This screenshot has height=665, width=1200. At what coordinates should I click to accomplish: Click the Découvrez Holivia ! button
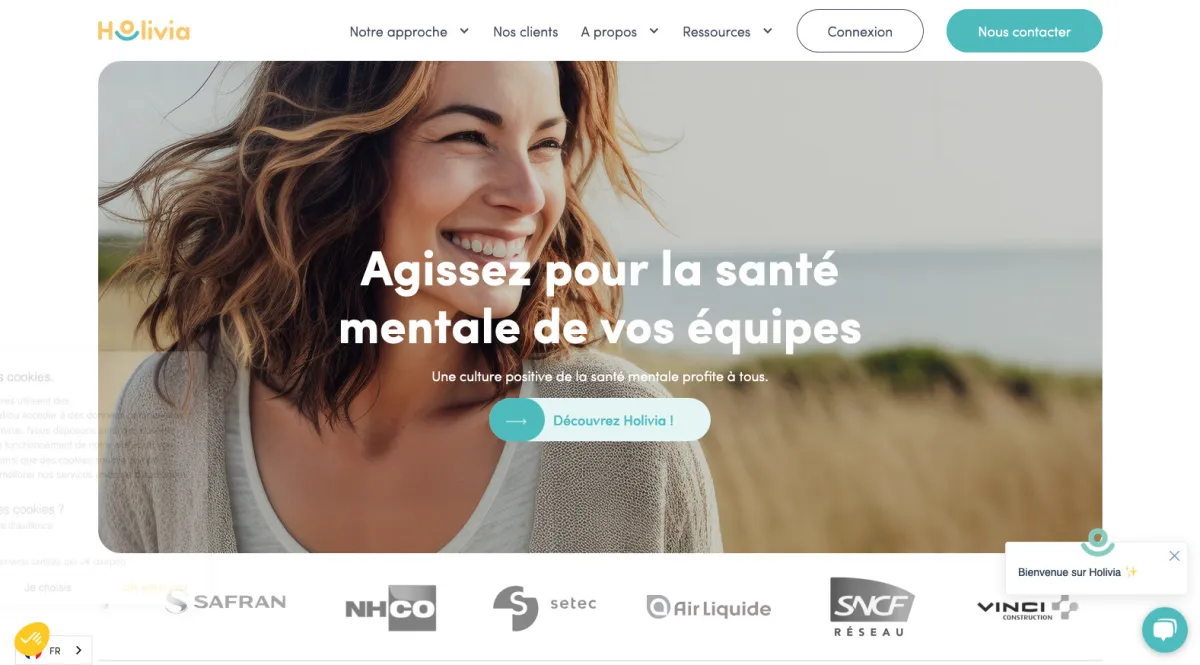600,420
